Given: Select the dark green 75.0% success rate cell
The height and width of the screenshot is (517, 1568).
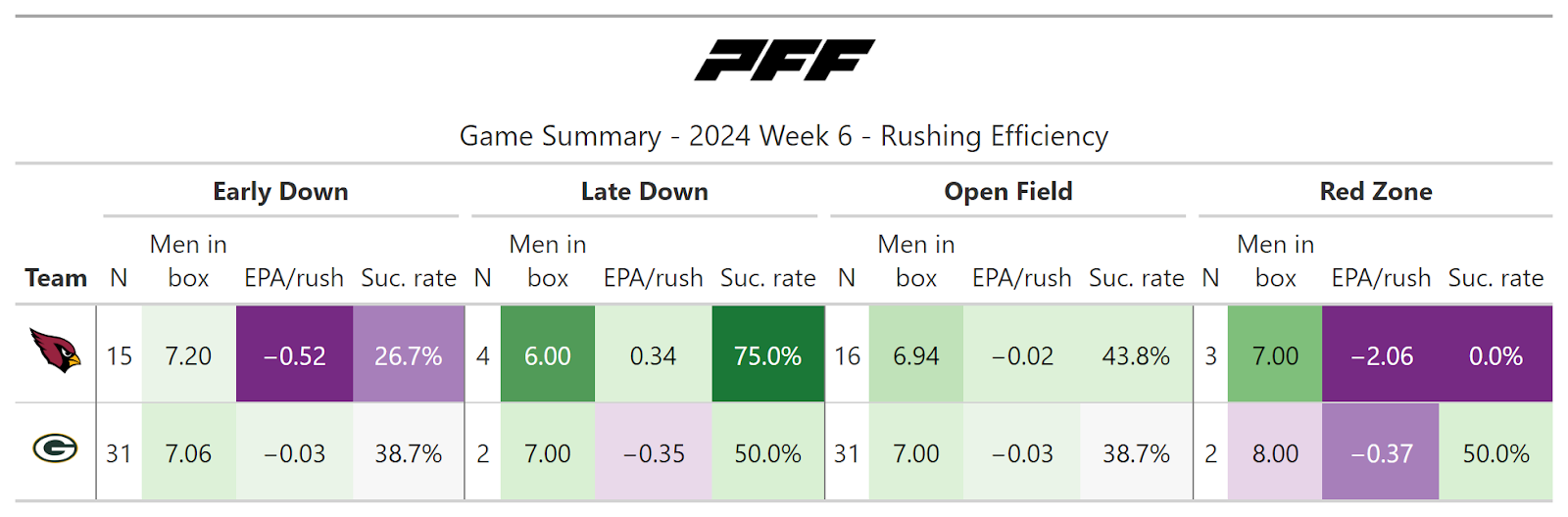Looking at the screenshot, I should (x=767, y=355).
